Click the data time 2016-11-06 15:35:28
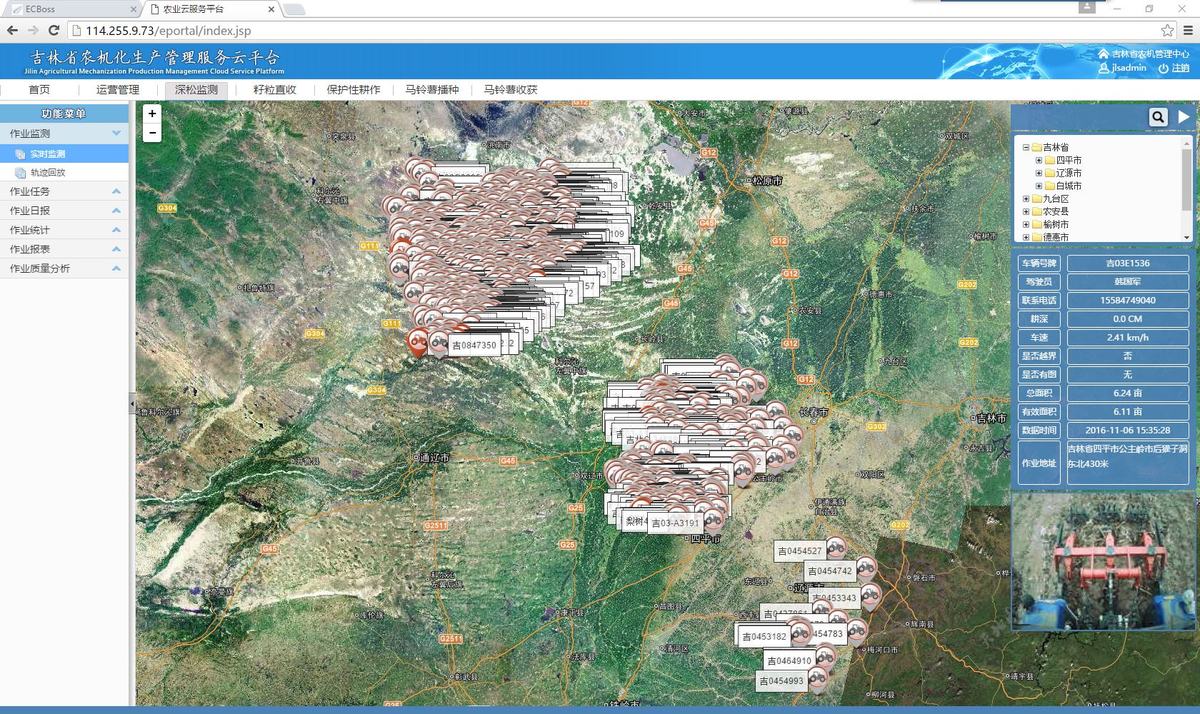The width and height of the screenshot is (1200, 714). click(1127, 430)
